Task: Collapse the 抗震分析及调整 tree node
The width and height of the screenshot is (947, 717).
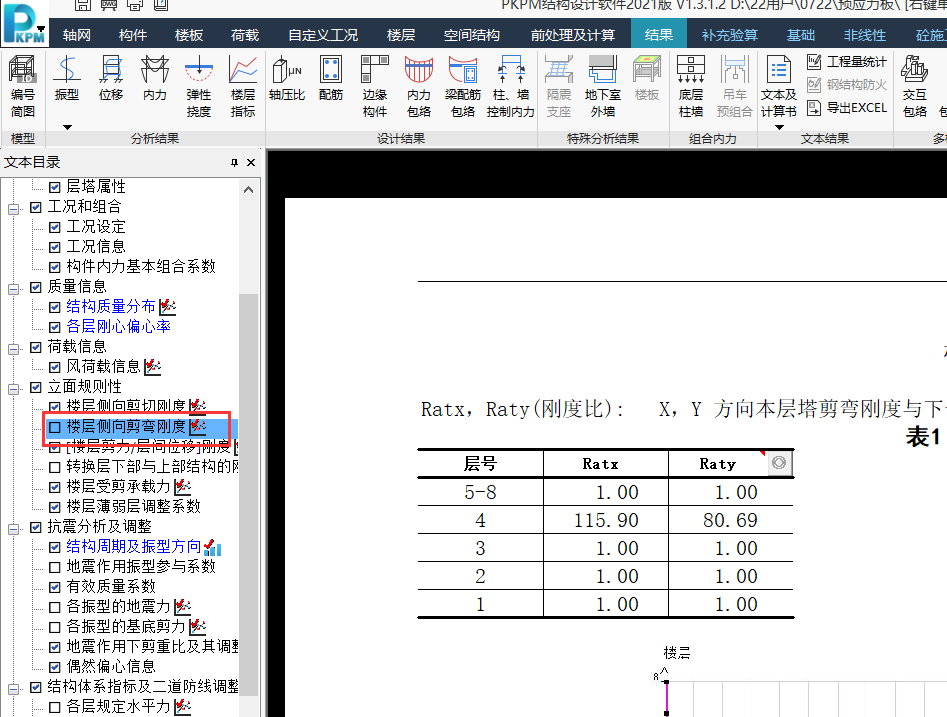Action: pos(13,529)
